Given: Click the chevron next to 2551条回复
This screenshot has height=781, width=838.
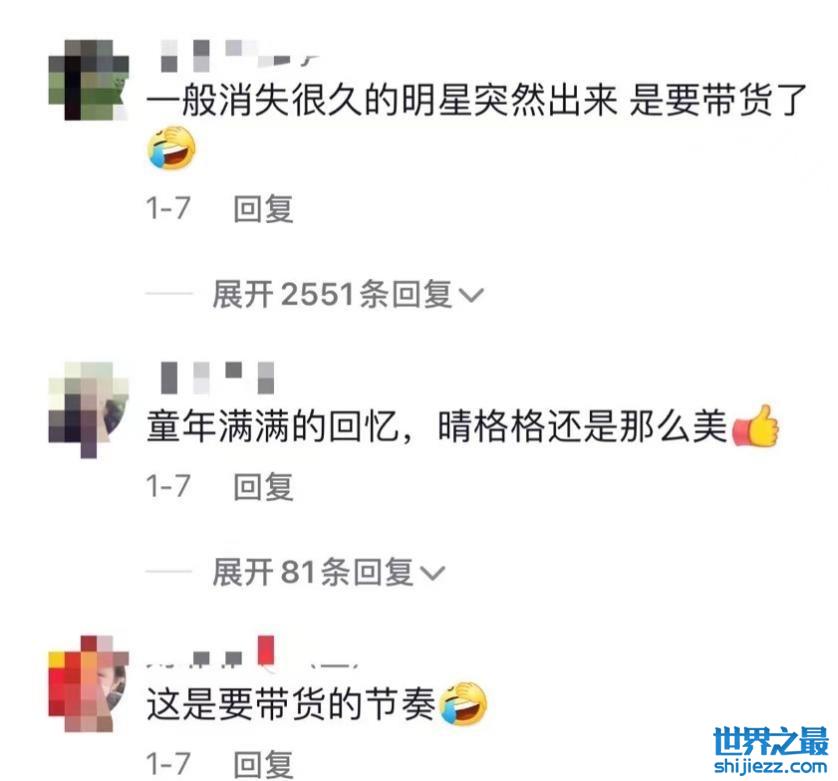Looking at the screenshot, I should pos(471,295).
